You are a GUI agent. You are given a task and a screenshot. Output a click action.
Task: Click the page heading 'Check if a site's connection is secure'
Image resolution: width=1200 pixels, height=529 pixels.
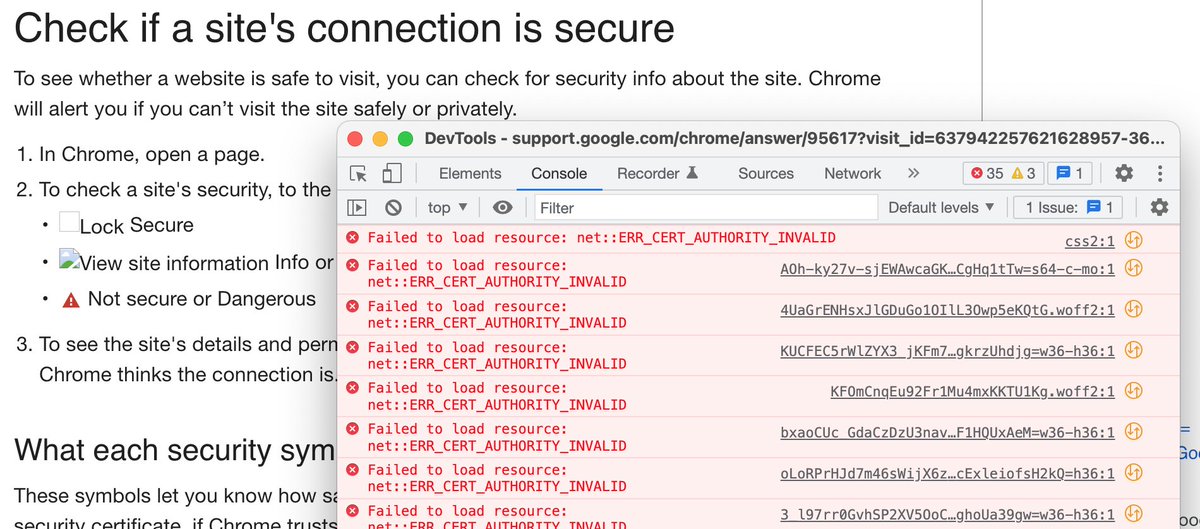(x=344, y=27)
